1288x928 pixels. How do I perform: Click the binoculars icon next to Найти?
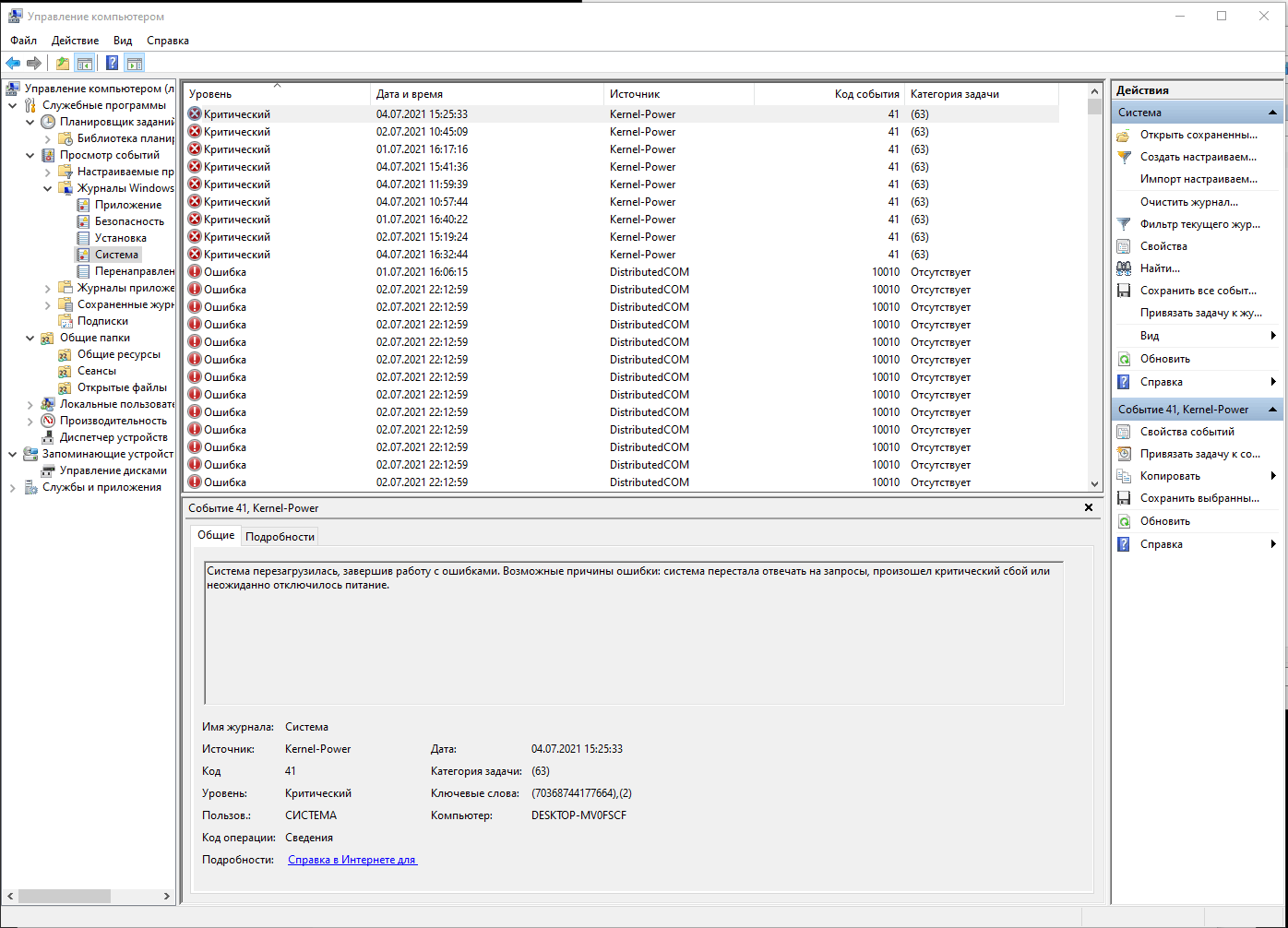(x=1124, y=268)
